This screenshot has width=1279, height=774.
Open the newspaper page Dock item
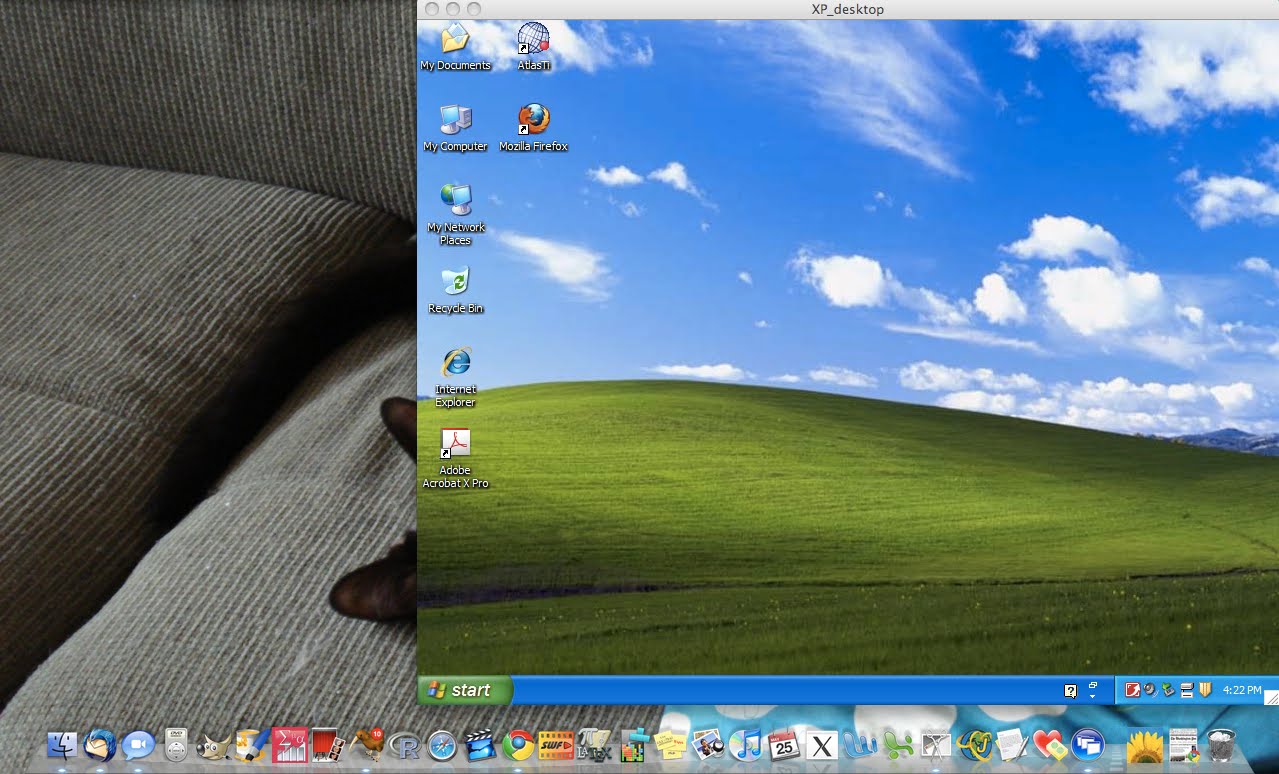[x=1184, y=745]
